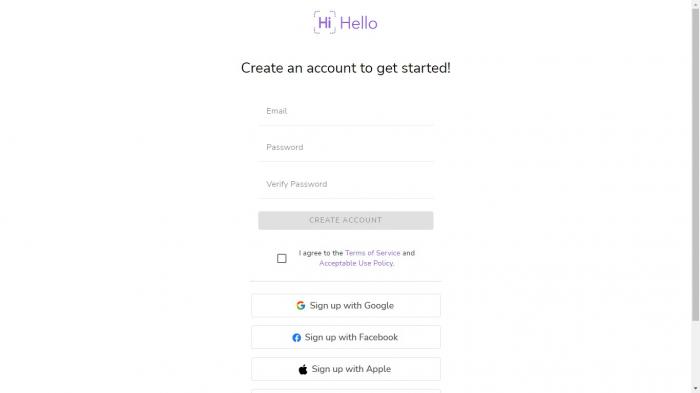This screenshot has height=393, width=700.
Task: Click the purple 'Hello' wordmark text
Action: click(x=358, y=23)
